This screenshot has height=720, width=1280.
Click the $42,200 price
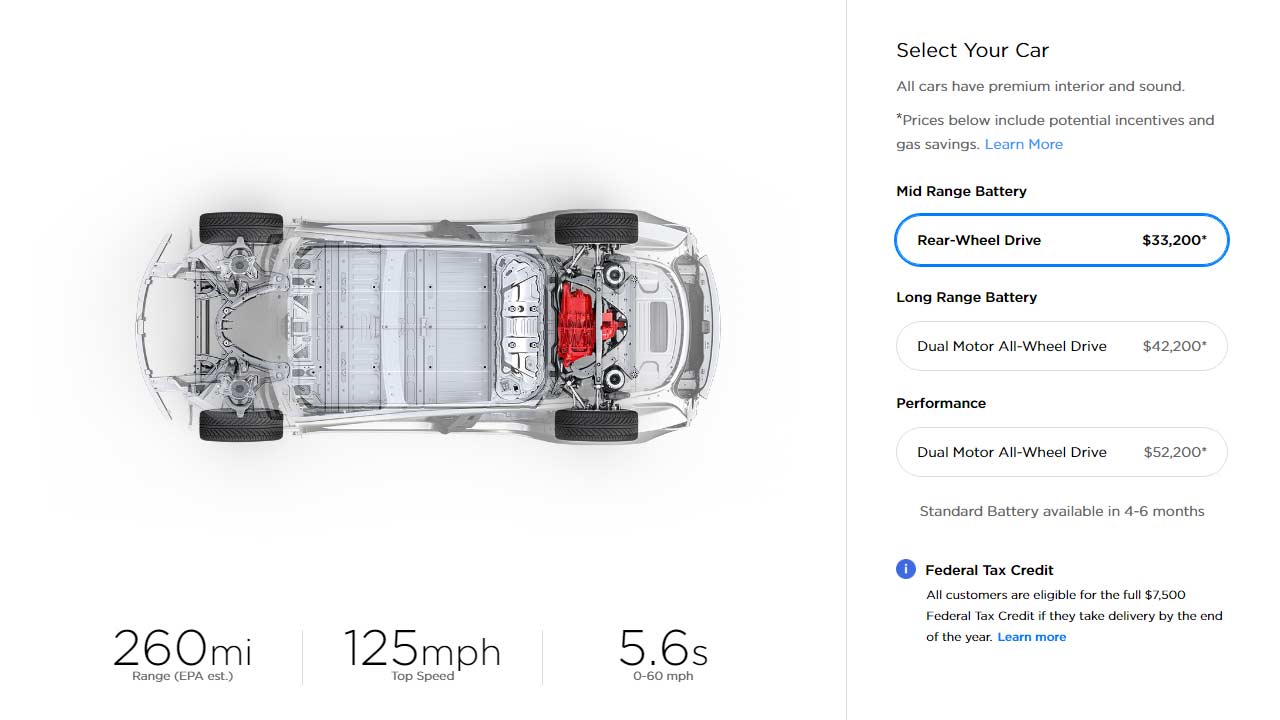(1174, 346)
